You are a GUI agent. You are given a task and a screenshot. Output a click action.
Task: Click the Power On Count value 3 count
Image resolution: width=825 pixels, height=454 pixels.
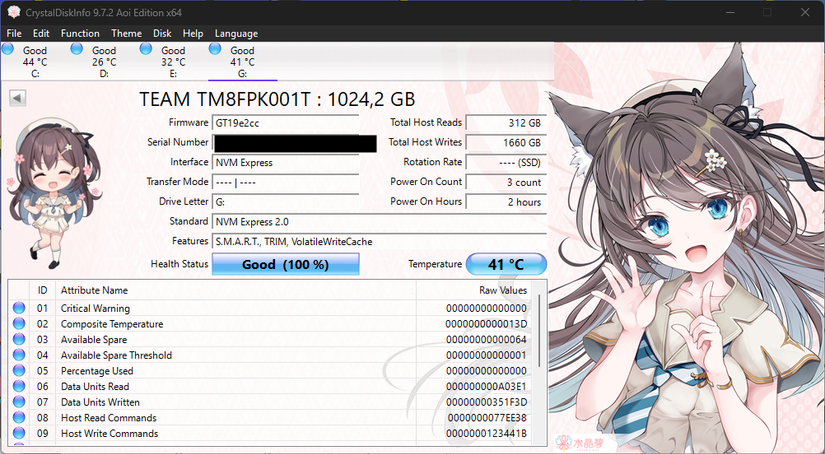[506, 183]
